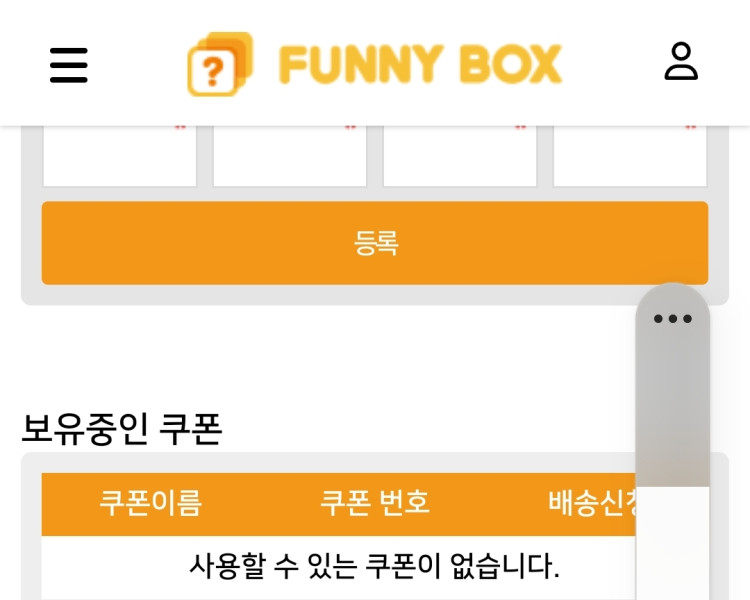
Task: Click the red asterisk on first code box
Action: [x=180, y=128]
